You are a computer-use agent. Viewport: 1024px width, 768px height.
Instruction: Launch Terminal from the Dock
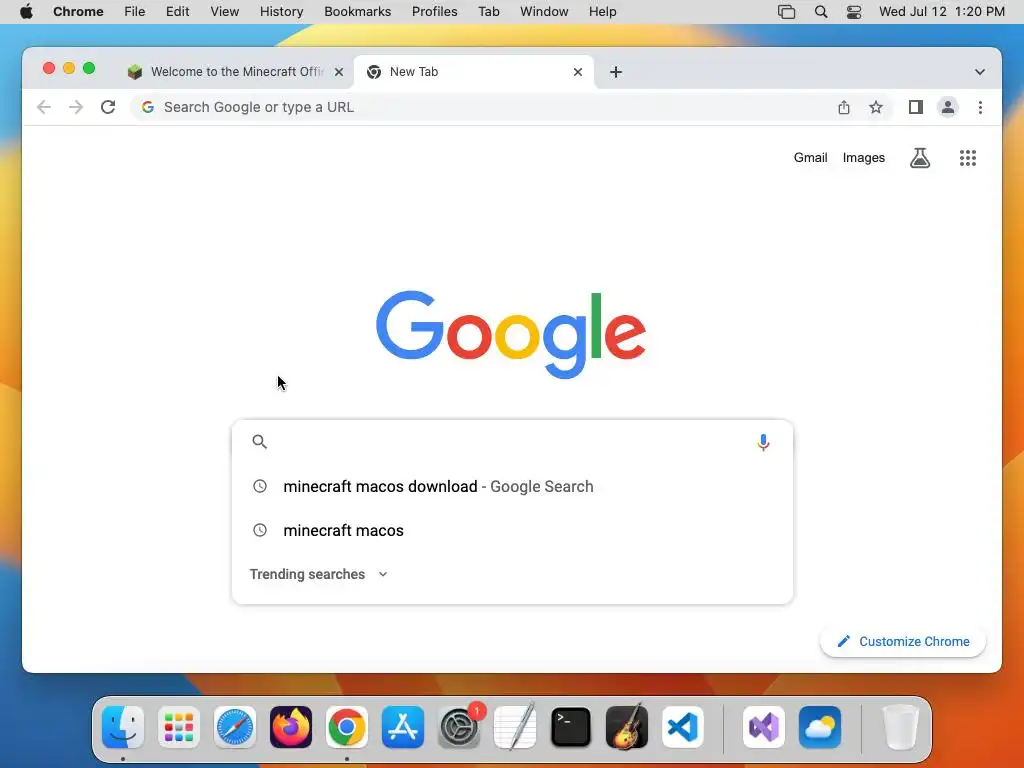click(x=571, y=727)
